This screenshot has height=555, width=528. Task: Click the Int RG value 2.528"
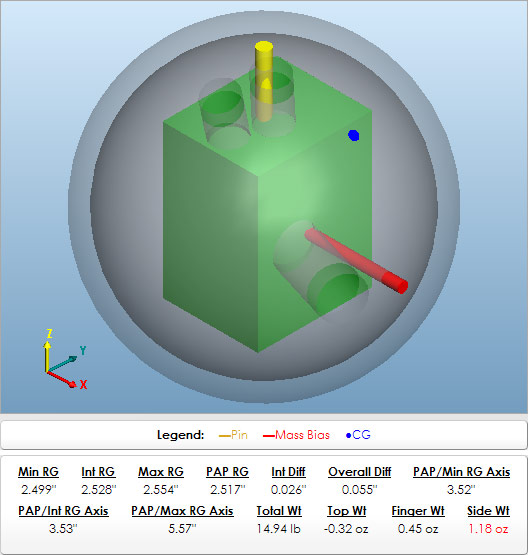99,490
